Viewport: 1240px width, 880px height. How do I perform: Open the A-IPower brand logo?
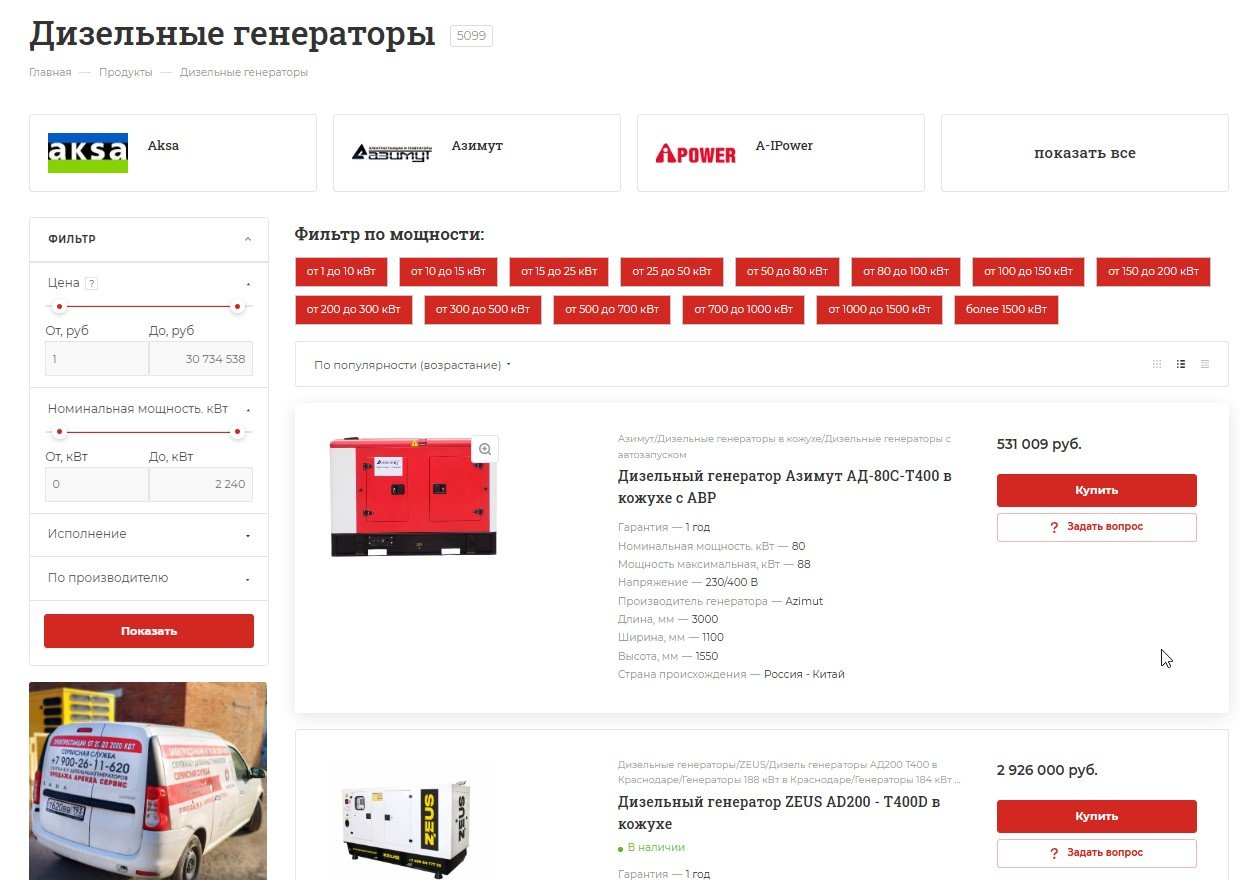click(x=696, y=154)
